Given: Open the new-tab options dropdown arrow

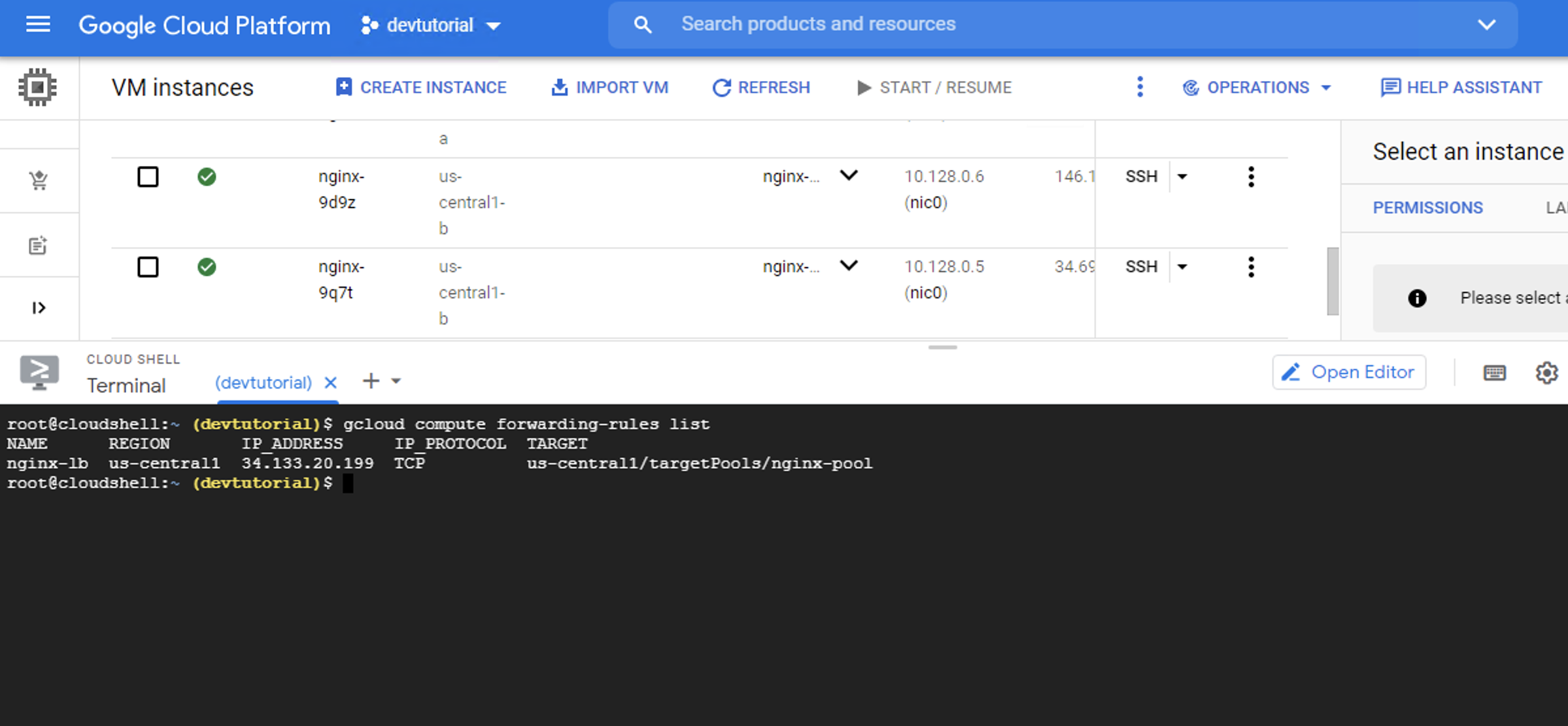Looking at the screenshot, I should 396,381.
